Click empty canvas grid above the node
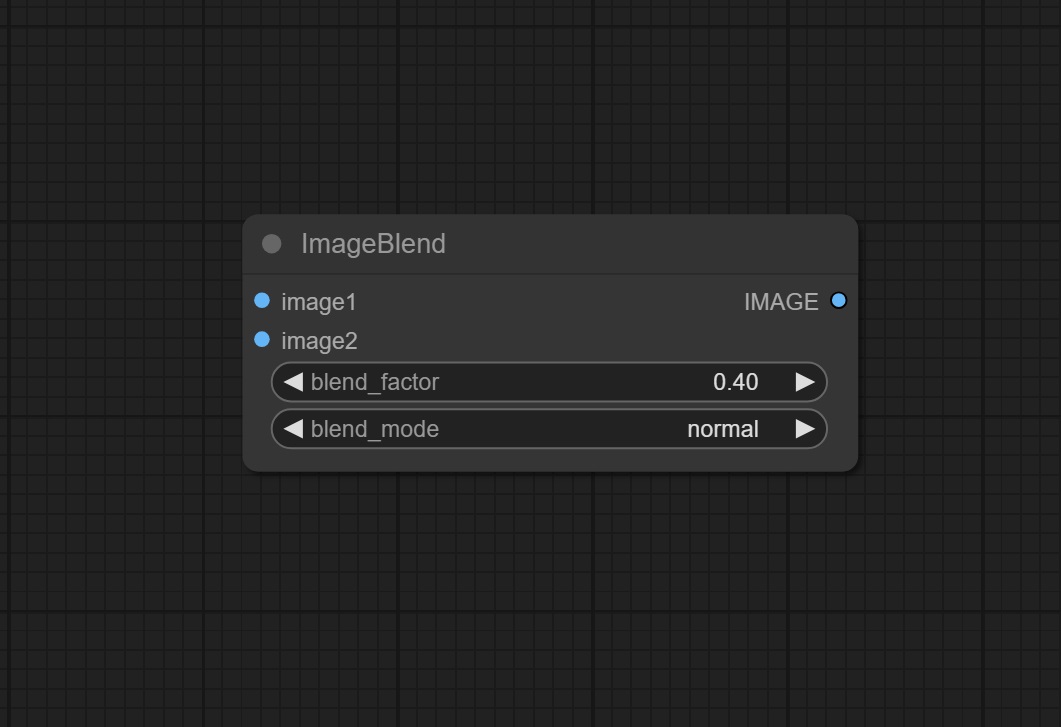 click(x=550, y=110)
